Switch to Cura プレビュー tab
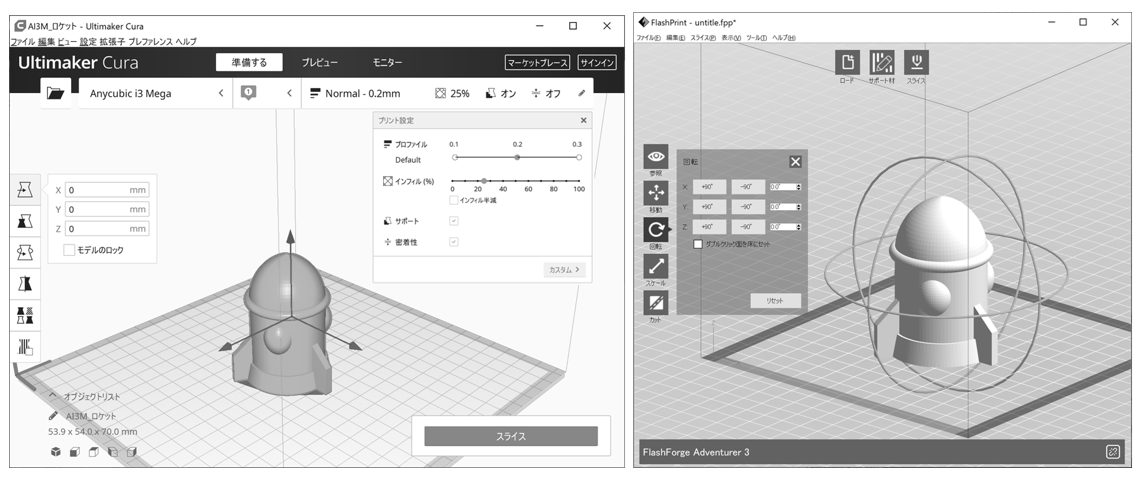Image resolution: width=1144 pixels, height=484 pixels. point(320,63)
